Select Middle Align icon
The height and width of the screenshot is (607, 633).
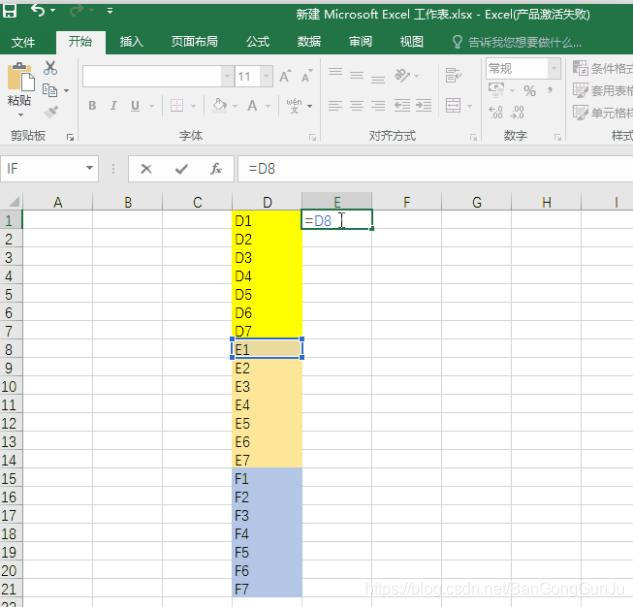[356, 75]
